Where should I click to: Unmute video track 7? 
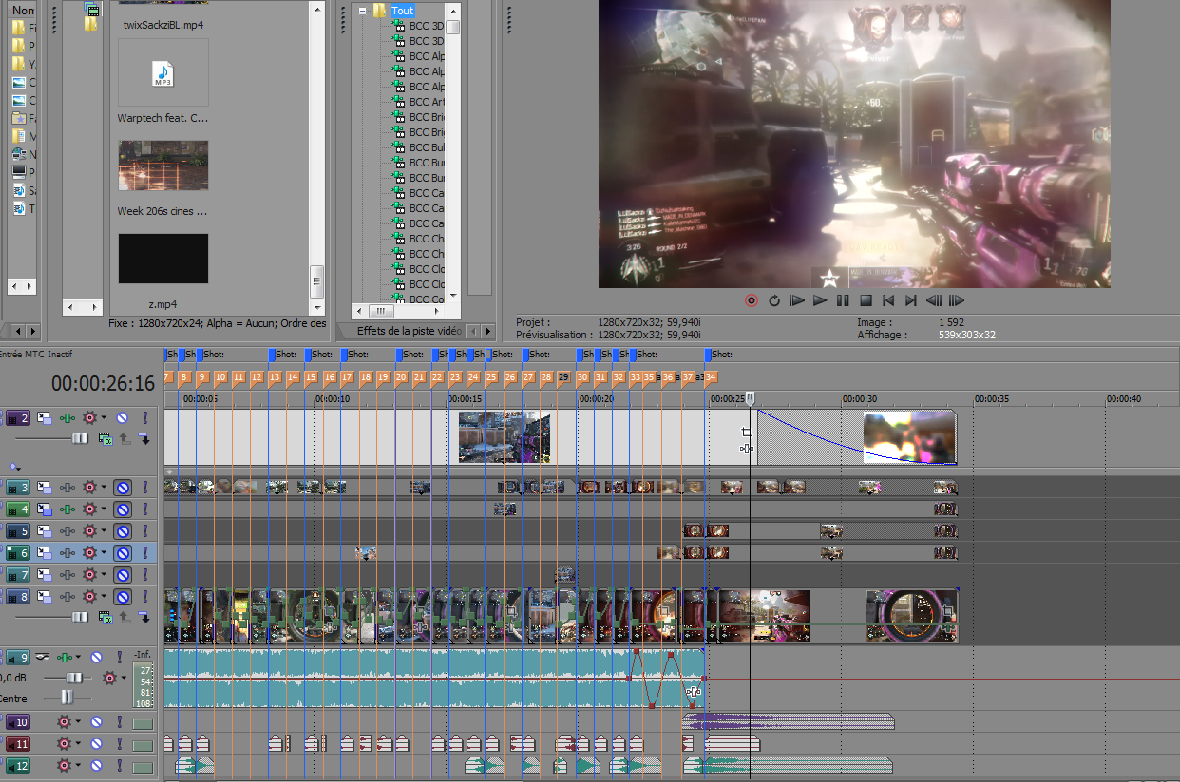[122, 575]
